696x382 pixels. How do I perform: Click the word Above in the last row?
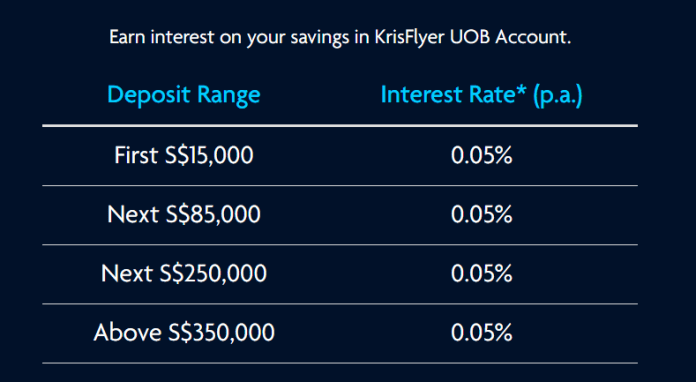127,333
